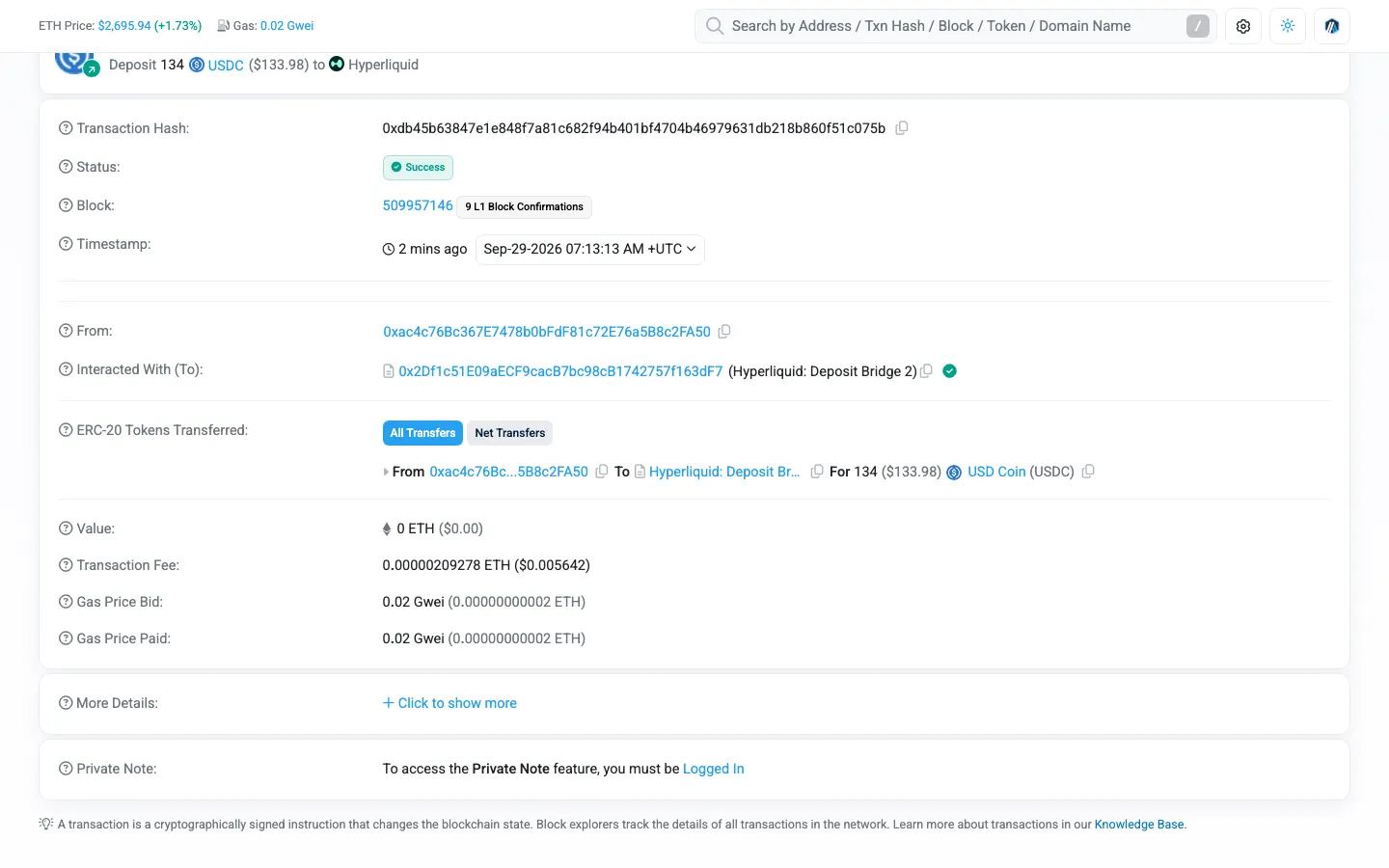1389x868 pixels.
Task: Click the Gas 0.02 Gwei link
Action: click(x=286, y=26)
